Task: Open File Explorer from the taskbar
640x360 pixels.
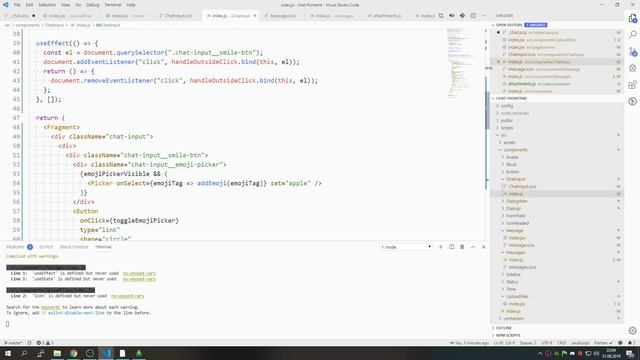Action: tap(57, 353)
